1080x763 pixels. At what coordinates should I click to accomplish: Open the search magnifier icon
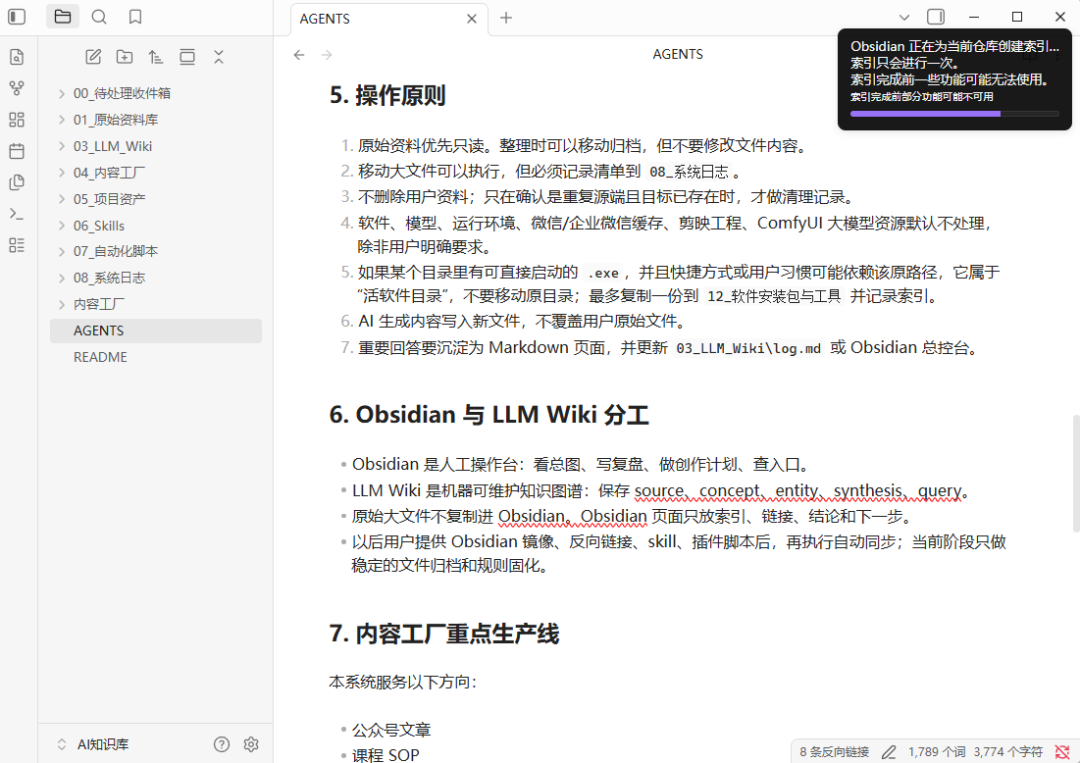point(99,17)
